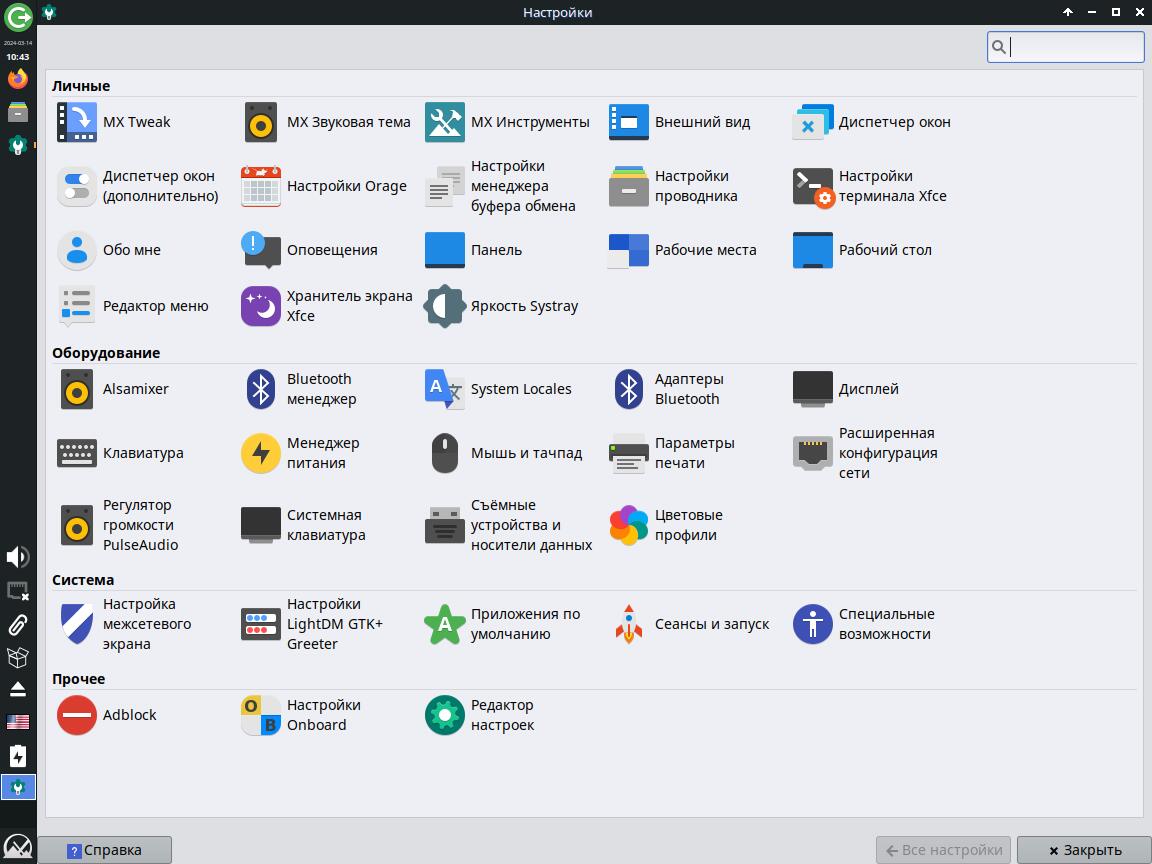Open Оповещения settings
Image resolution: width=1152 pixels, height=864 pixels.
point(309,250)
